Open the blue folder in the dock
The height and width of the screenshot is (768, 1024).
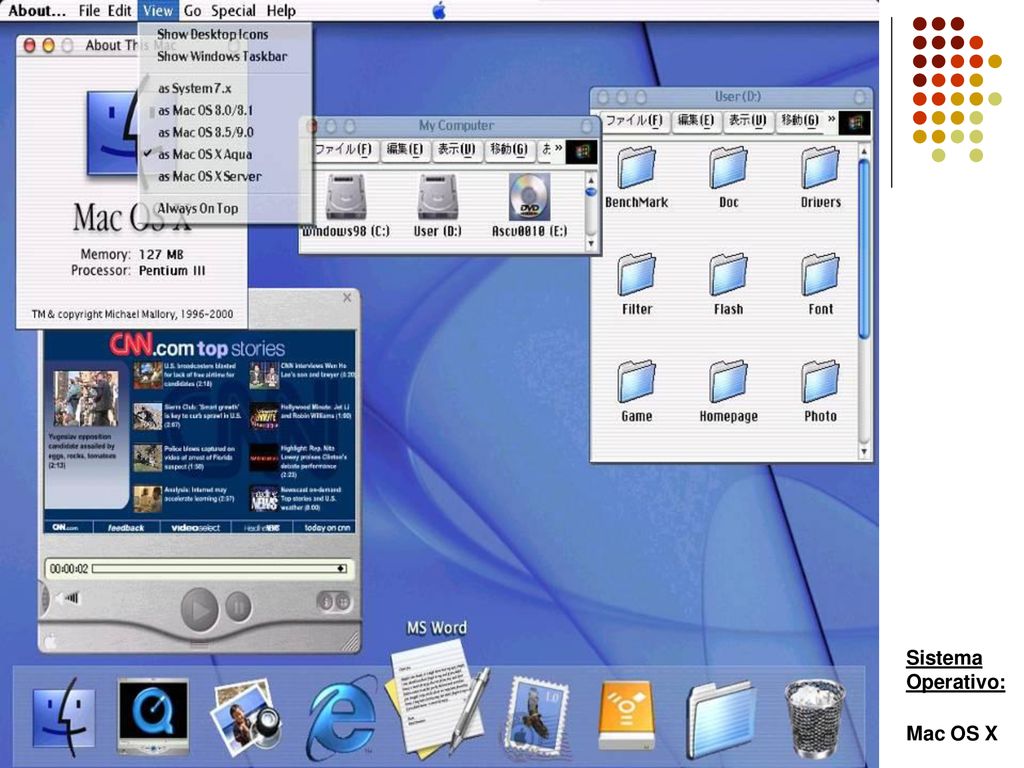722,718
